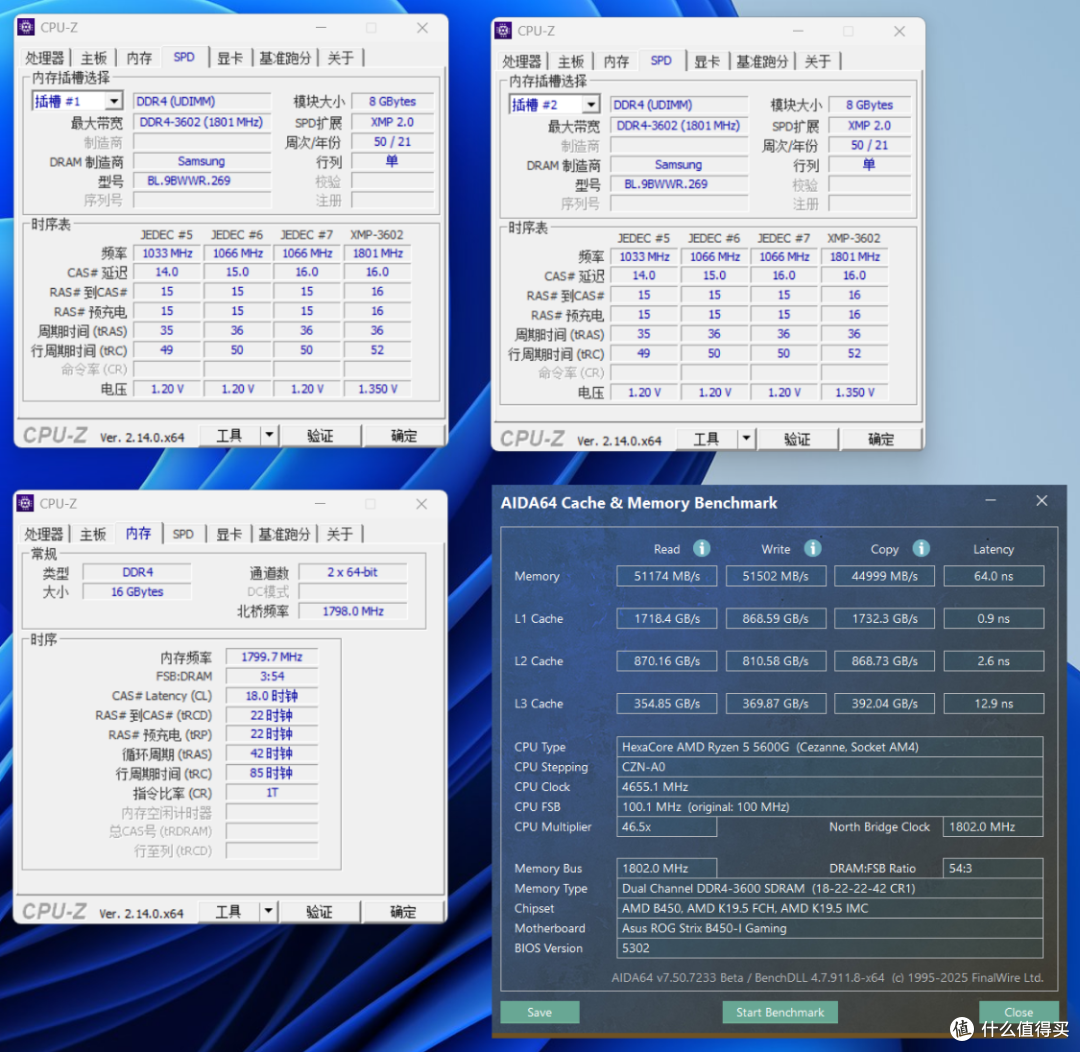Viewport: 1080px width, 1052px height.
Task: Click L3 Cache latency 12.9 ns
Action: click(x=993, y=703)
